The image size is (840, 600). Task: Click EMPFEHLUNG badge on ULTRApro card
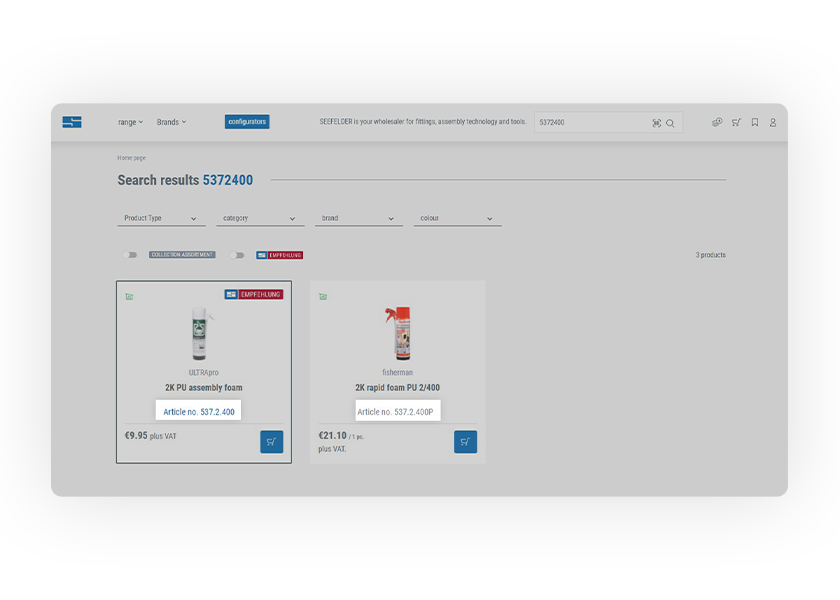pyautogui.click(x=254, y=295)
